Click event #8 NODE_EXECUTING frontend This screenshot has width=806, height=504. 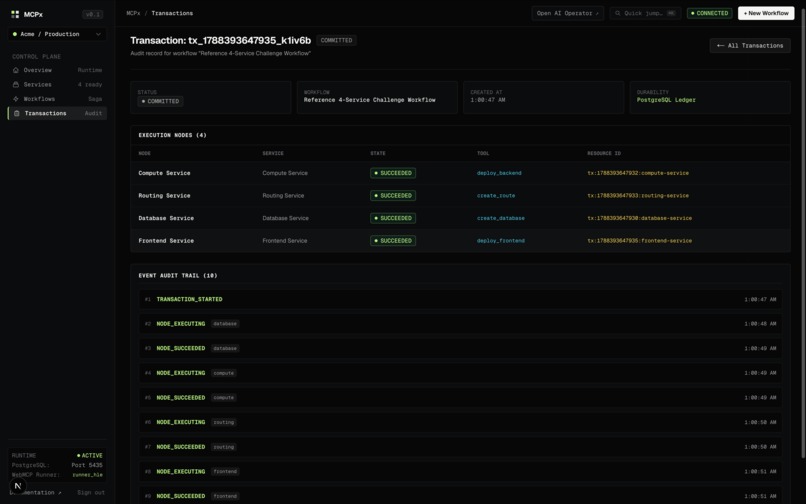[460, 472]
